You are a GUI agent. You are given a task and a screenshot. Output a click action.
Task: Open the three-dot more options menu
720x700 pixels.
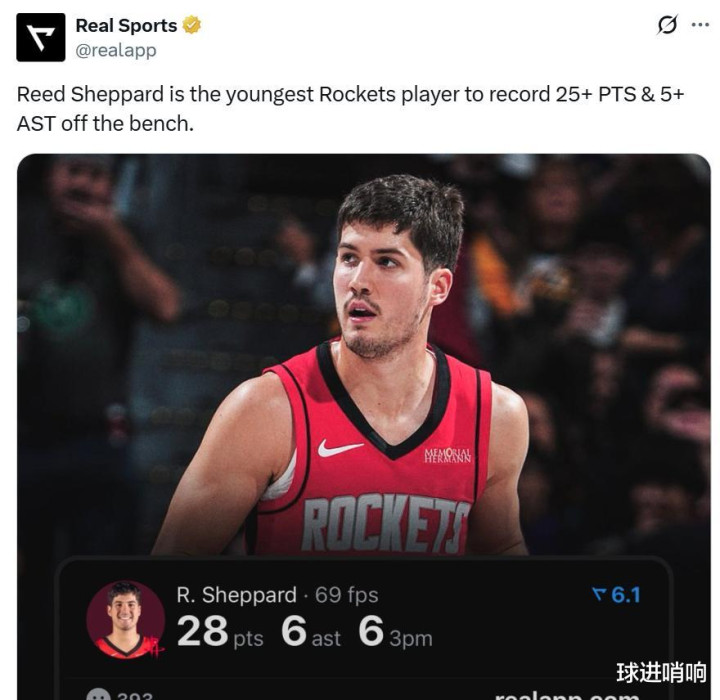tap(700, 25)
